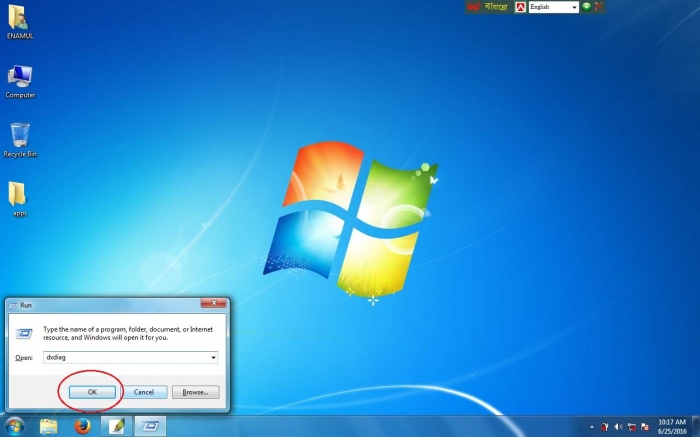Click OK in the Run dialog
The height and width of the screenshot is (437, 700).
pos(92,392)
